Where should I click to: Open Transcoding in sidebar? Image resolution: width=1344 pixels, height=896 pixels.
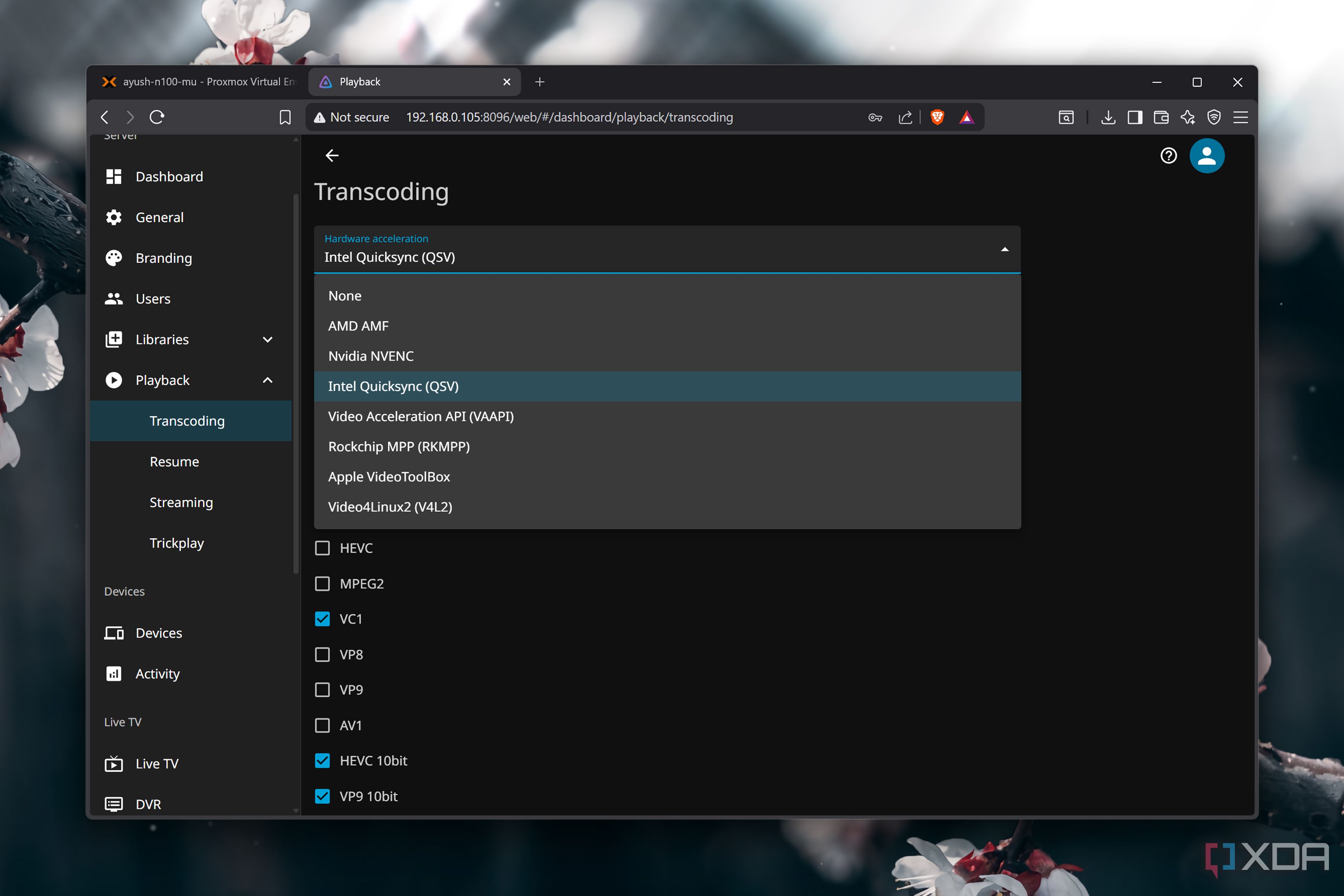pyautogui.click(x=190, y=421)
